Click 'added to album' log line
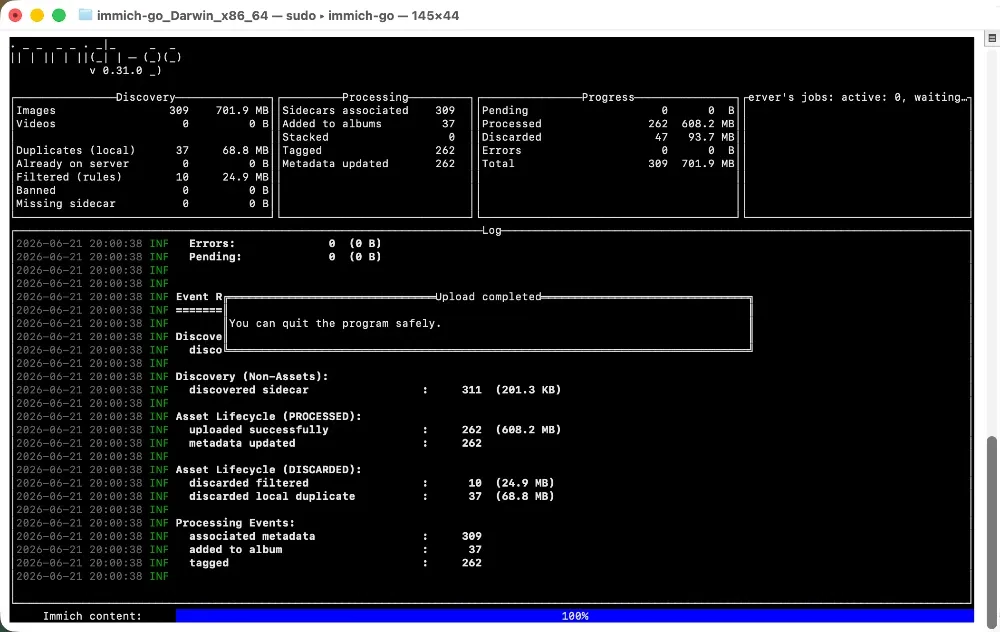 click(335, 550)
